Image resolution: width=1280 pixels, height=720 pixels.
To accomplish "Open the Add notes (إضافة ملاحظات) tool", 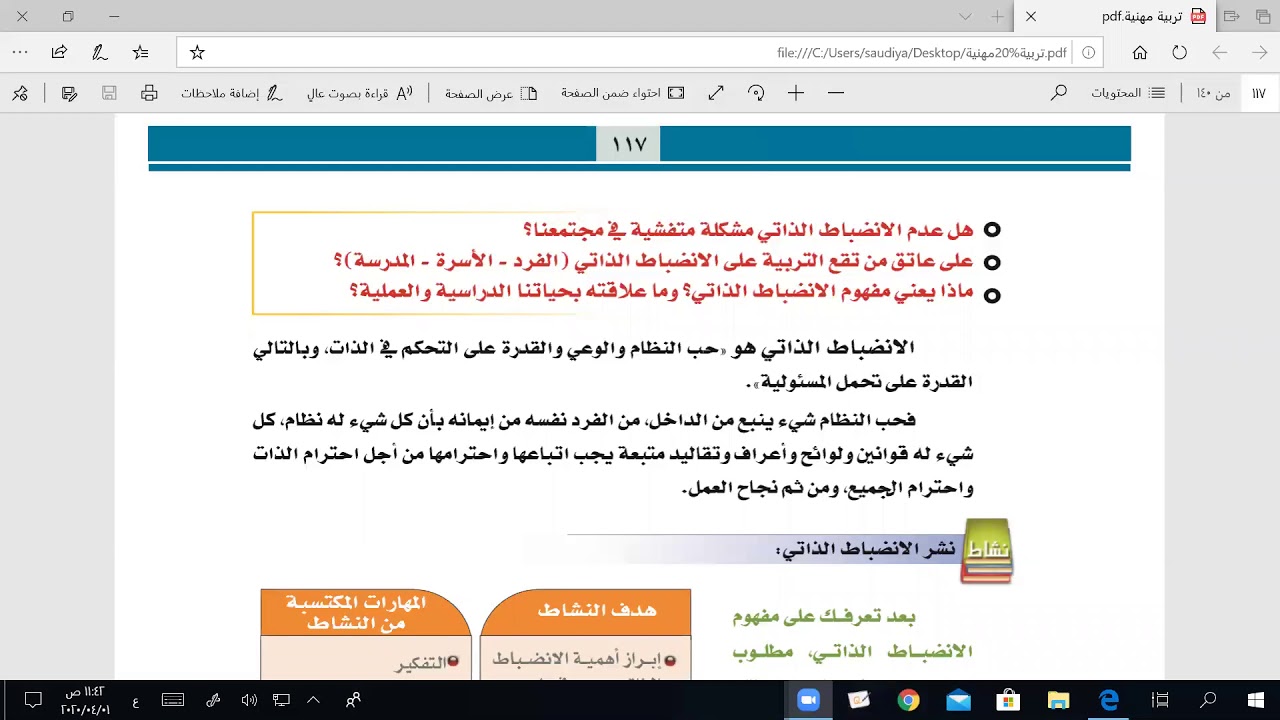I will coord(232,93).
